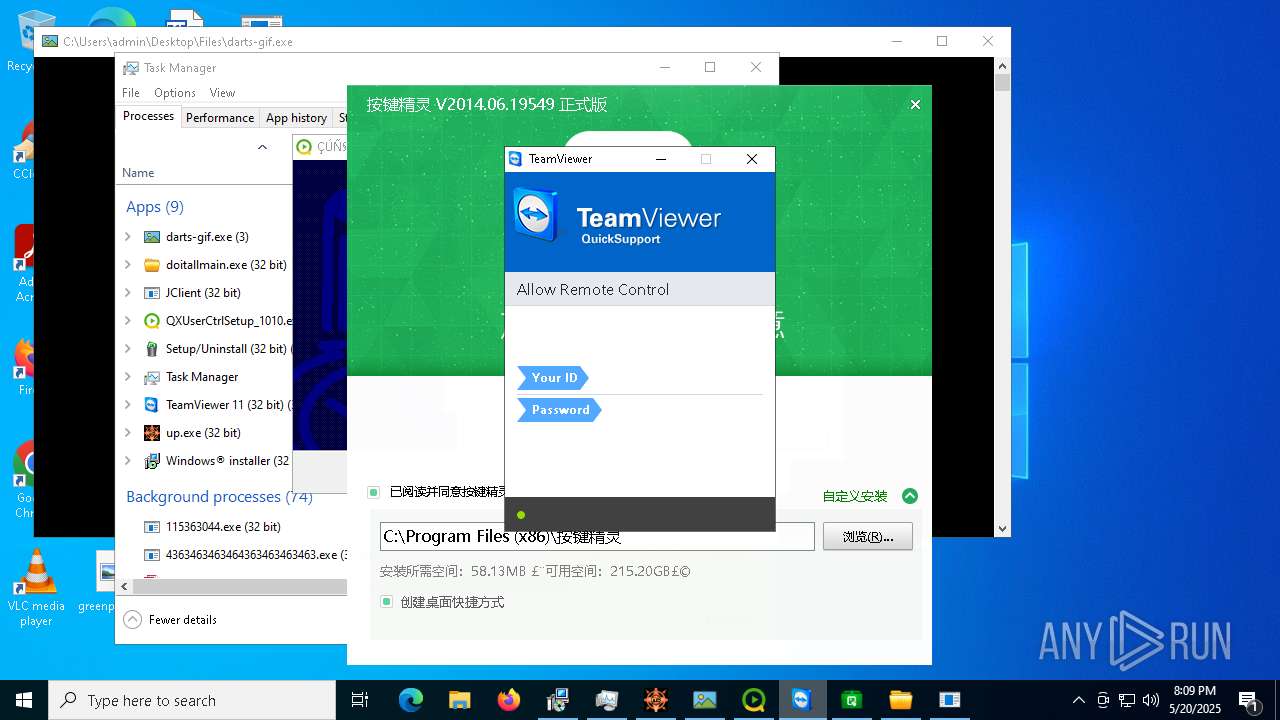The image size is (1280, 720).
Task: Click Setup/Uninstall process icon in Task Manager
Action: (x=152, y=349)
